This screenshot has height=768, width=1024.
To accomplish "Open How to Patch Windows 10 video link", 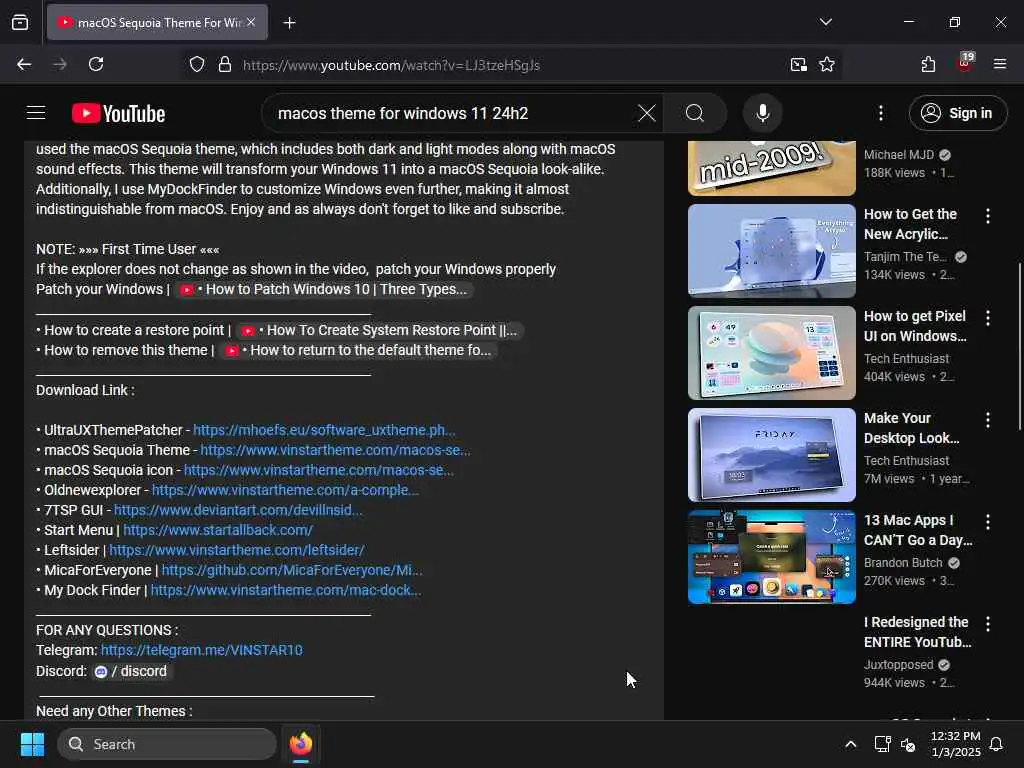I will point(324,289).
